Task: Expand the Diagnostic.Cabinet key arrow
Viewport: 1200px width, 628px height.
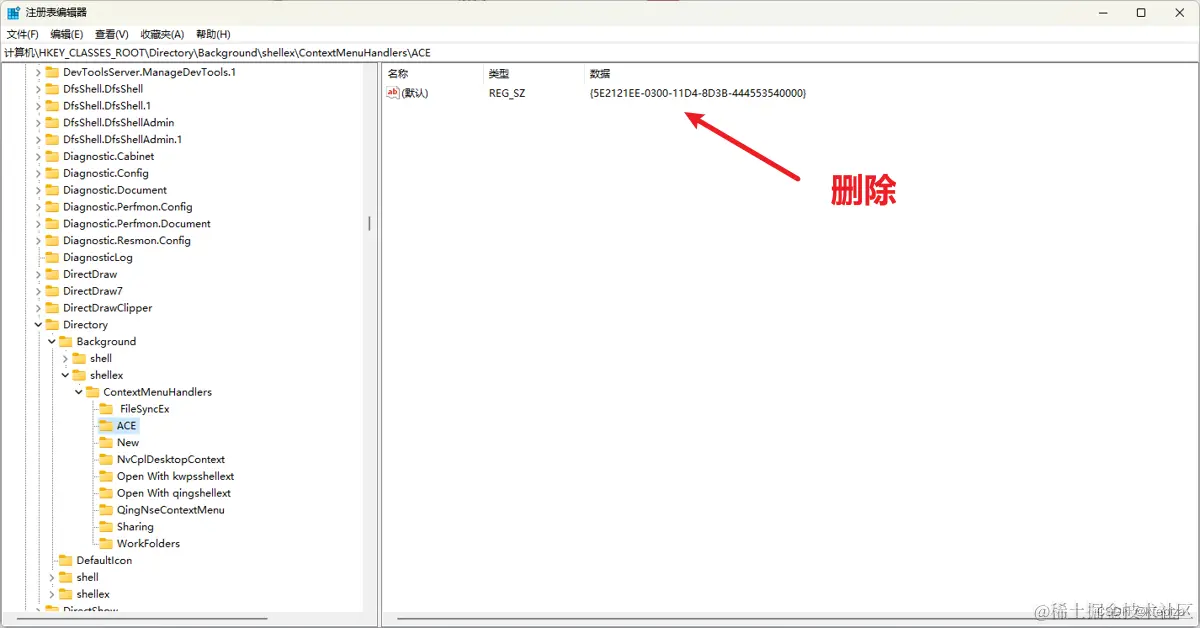Action: (39, 156)
